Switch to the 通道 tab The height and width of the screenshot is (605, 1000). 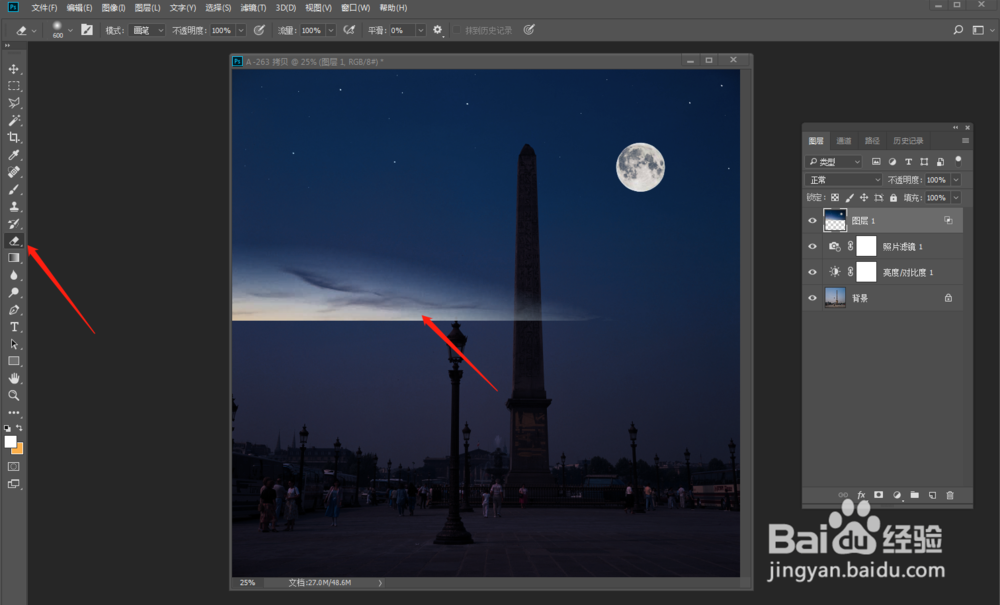(x=844, y=140)
